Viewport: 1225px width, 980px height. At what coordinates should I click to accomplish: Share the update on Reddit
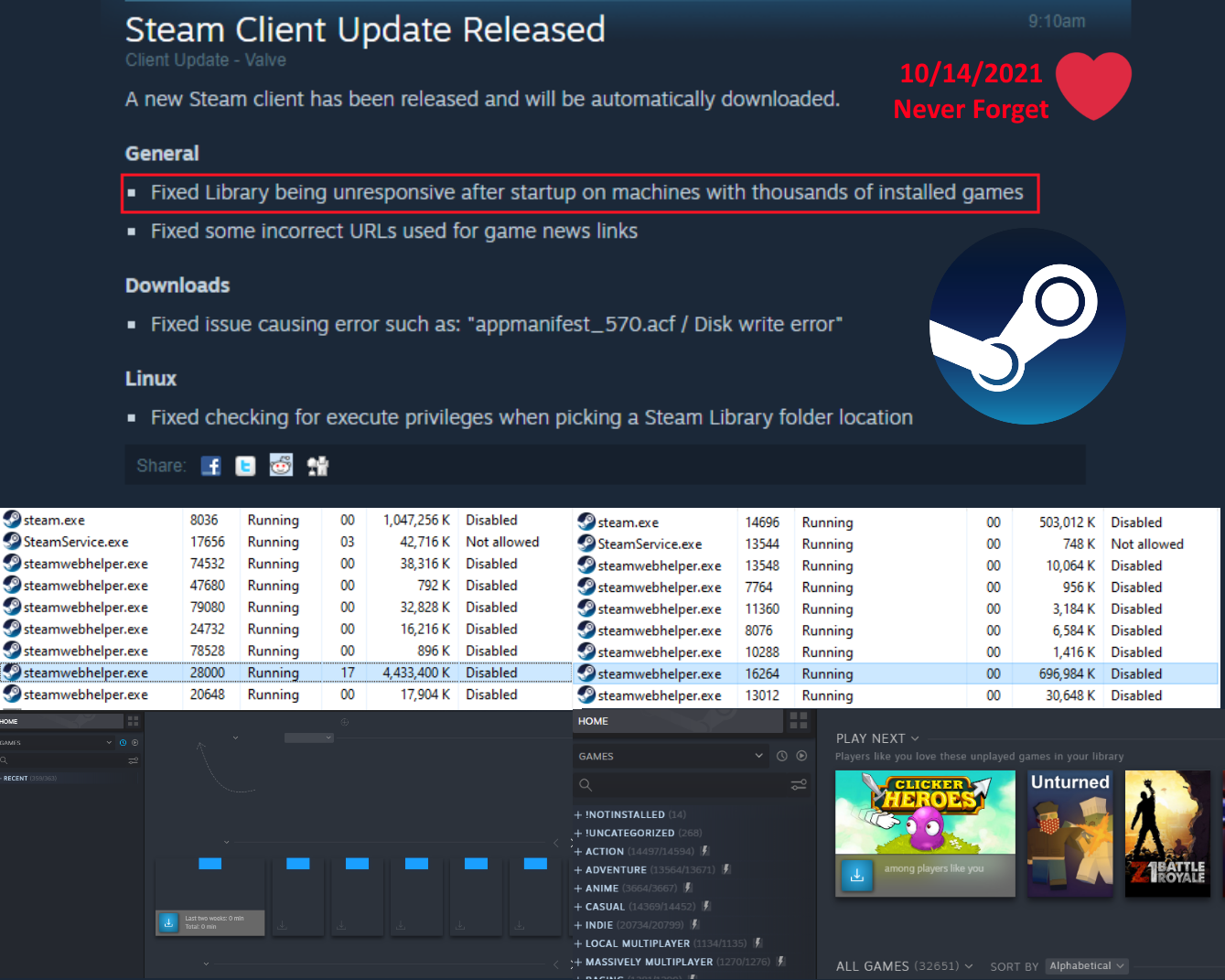281,466
